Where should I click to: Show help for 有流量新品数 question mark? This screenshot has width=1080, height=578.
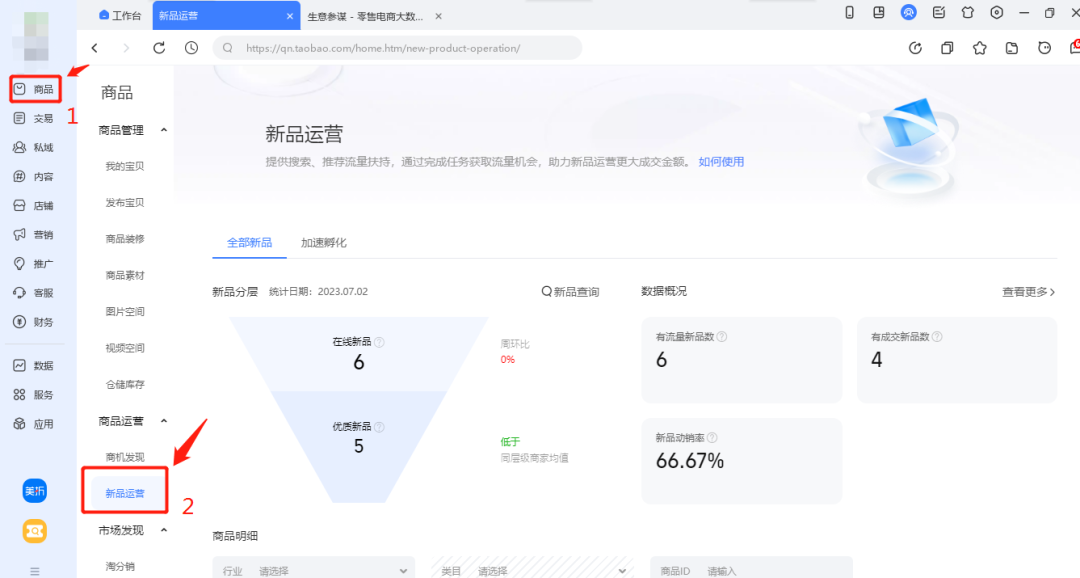(x=722, y=337)
